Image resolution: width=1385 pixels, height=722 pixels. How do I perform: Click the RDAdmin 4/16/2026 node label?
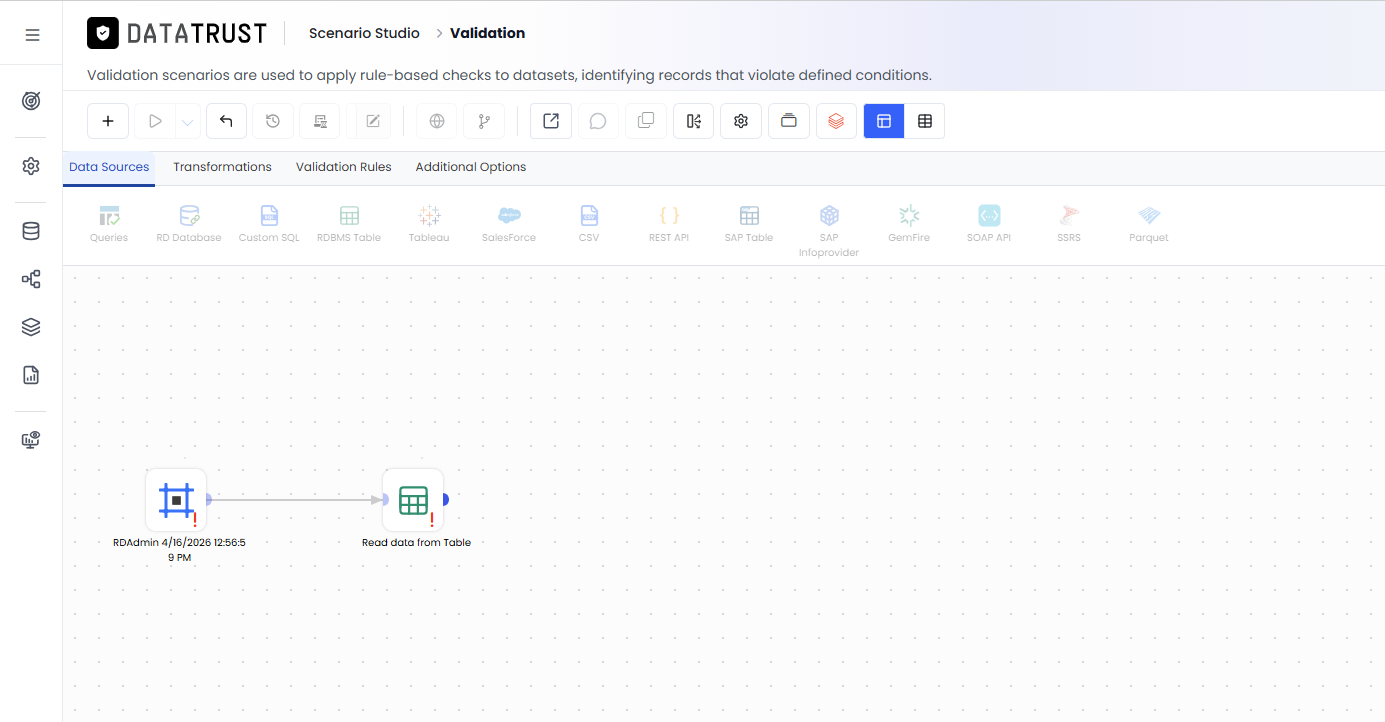pos(179,550)
